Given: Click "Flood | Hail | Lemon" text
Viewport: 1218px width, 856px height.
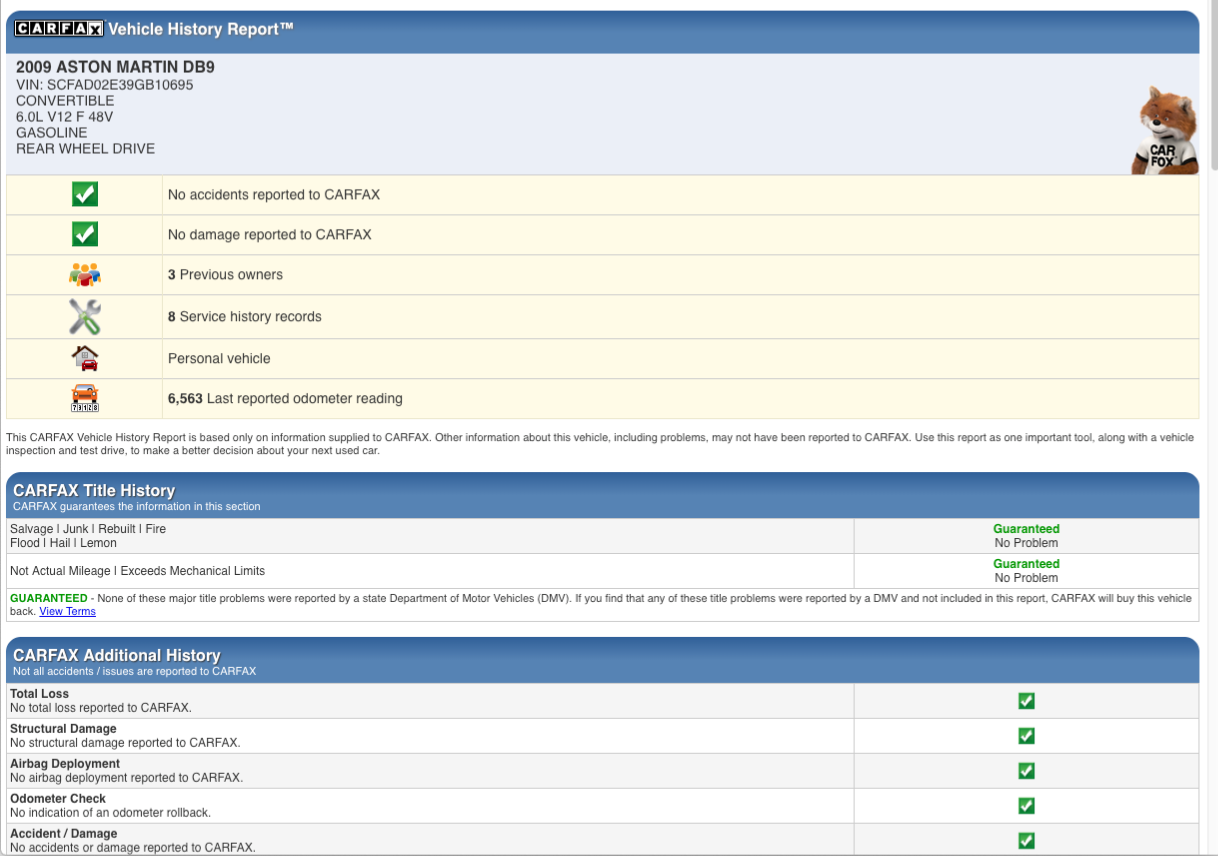Looking at the screenshot, I should click(63, 543).
